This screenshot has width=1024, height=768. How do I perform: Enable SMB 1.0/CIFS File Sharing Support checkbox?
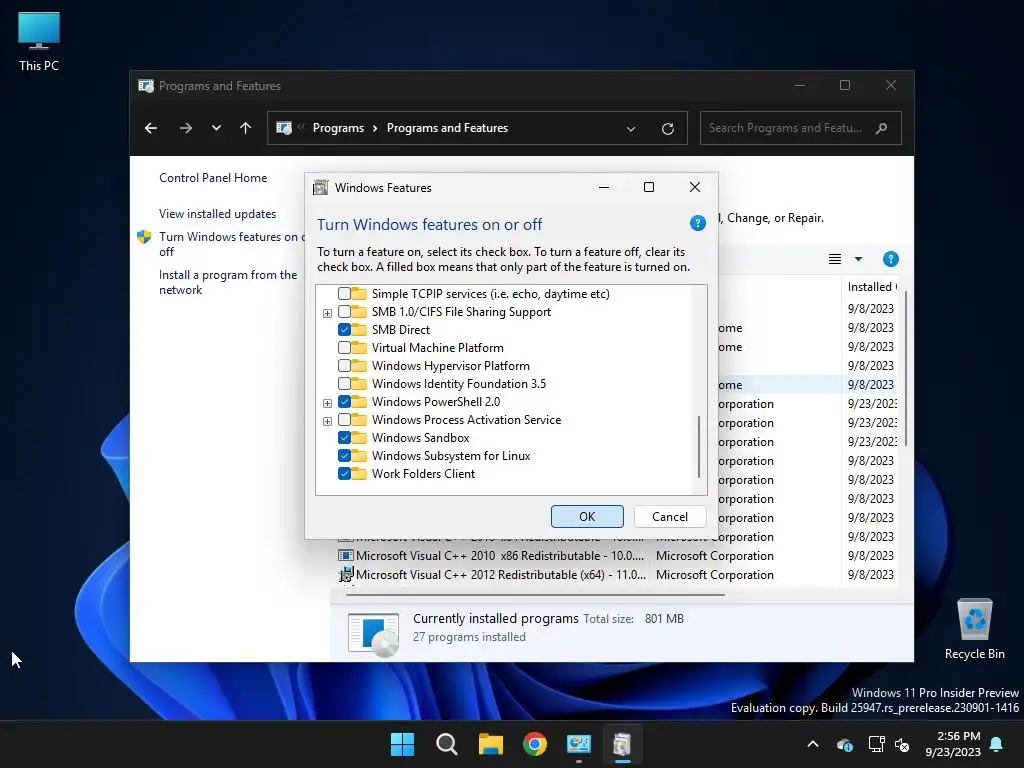(x=344, y=312)
